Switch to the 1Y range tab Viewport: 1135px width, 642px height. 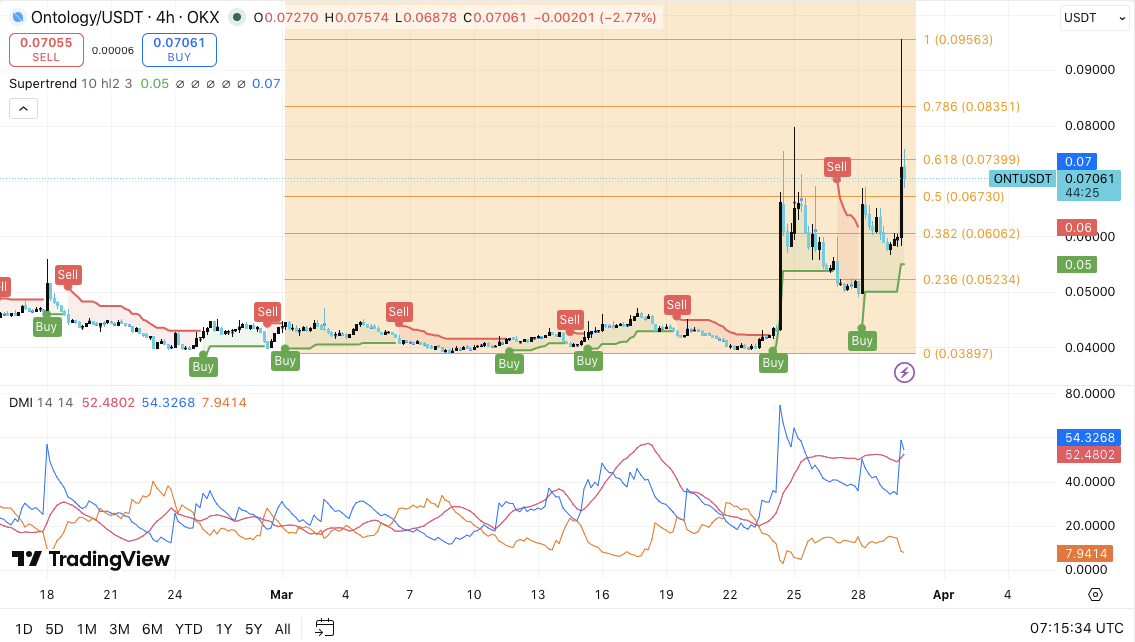coord(223,629)
